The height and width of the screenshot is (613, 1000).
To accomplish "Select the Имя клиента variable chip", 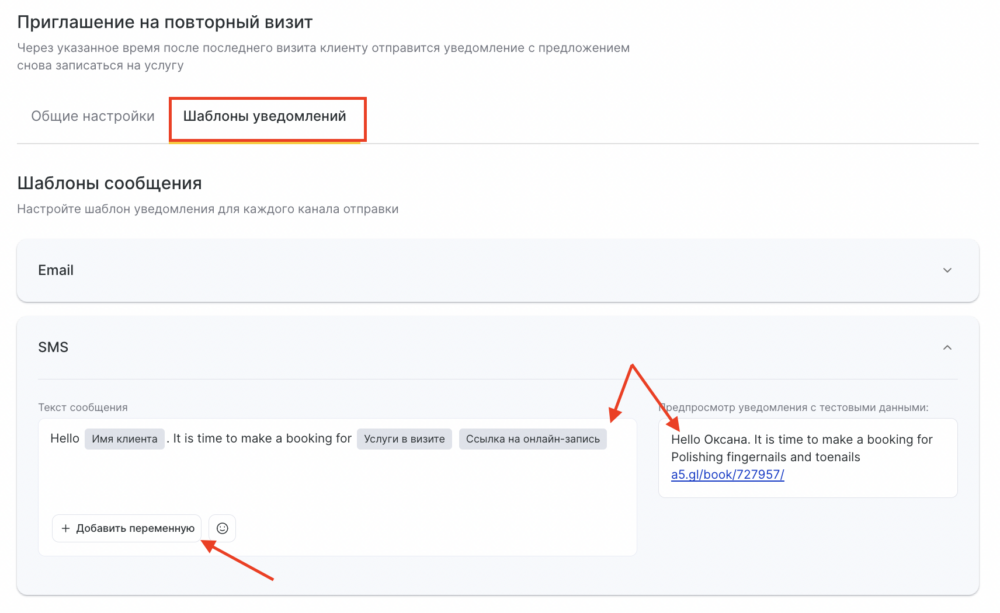I will point(124,439).
